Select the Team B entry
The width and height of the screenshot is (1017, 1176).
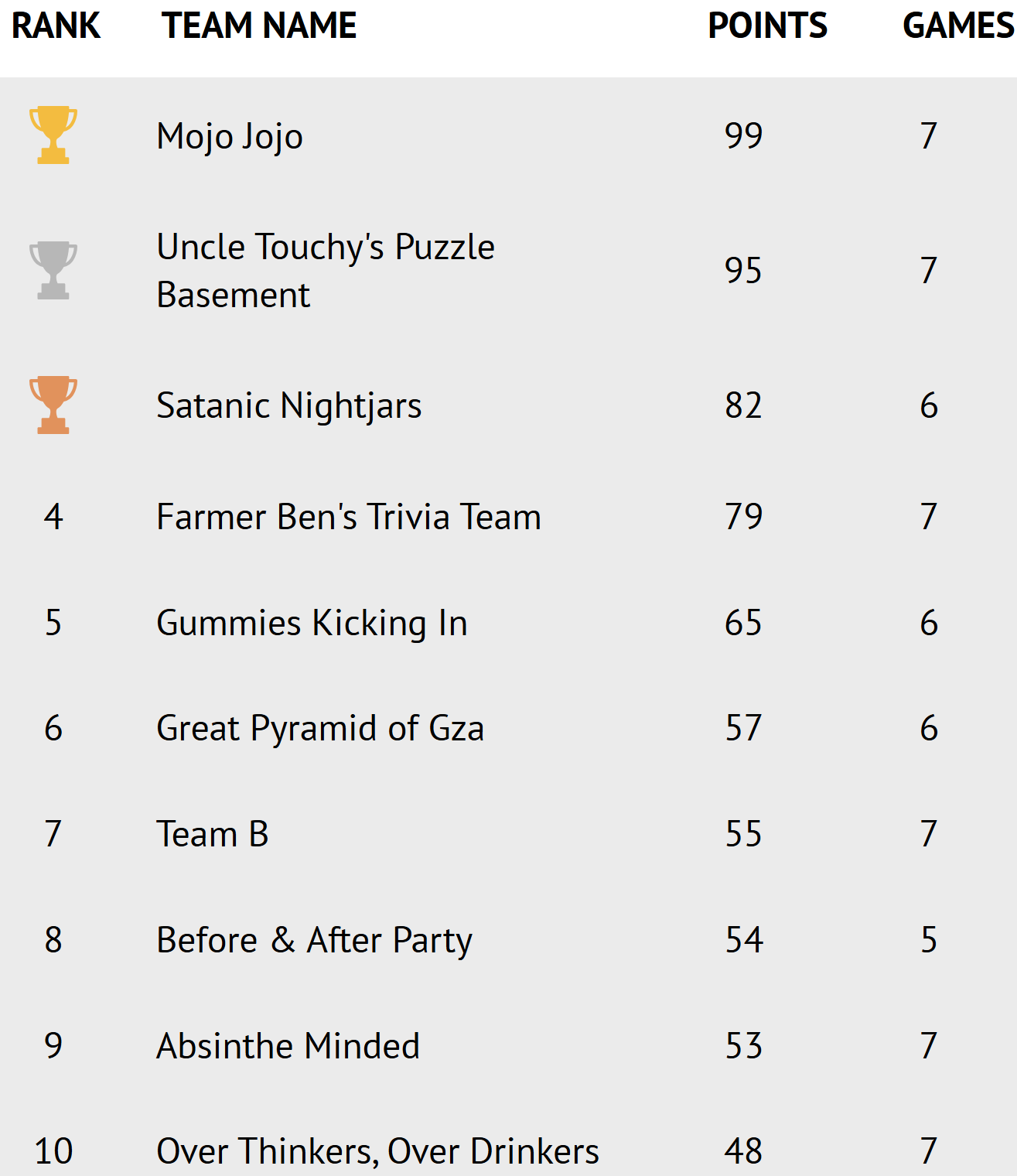(x=212, y=834)
